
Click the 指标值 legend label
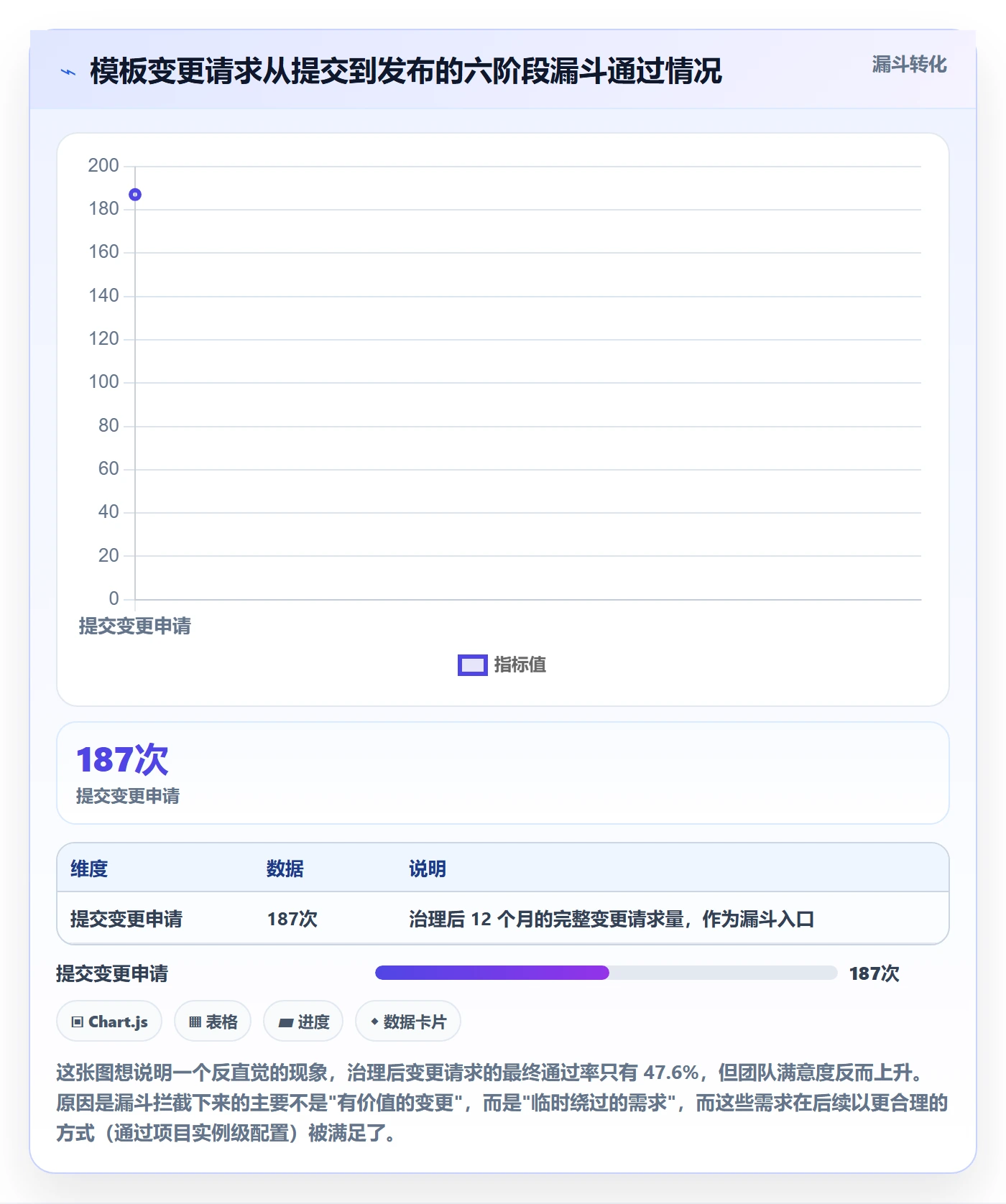(x=520, y=665)
